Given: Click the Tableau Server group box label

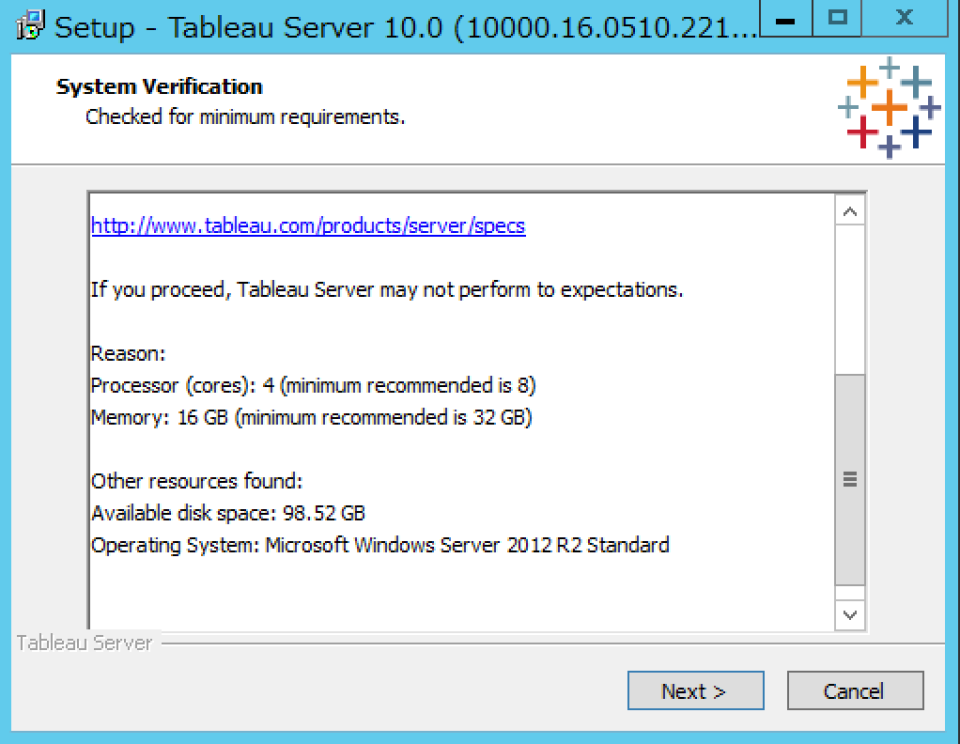Looking at the screenshot, I should tap(84, 643).
